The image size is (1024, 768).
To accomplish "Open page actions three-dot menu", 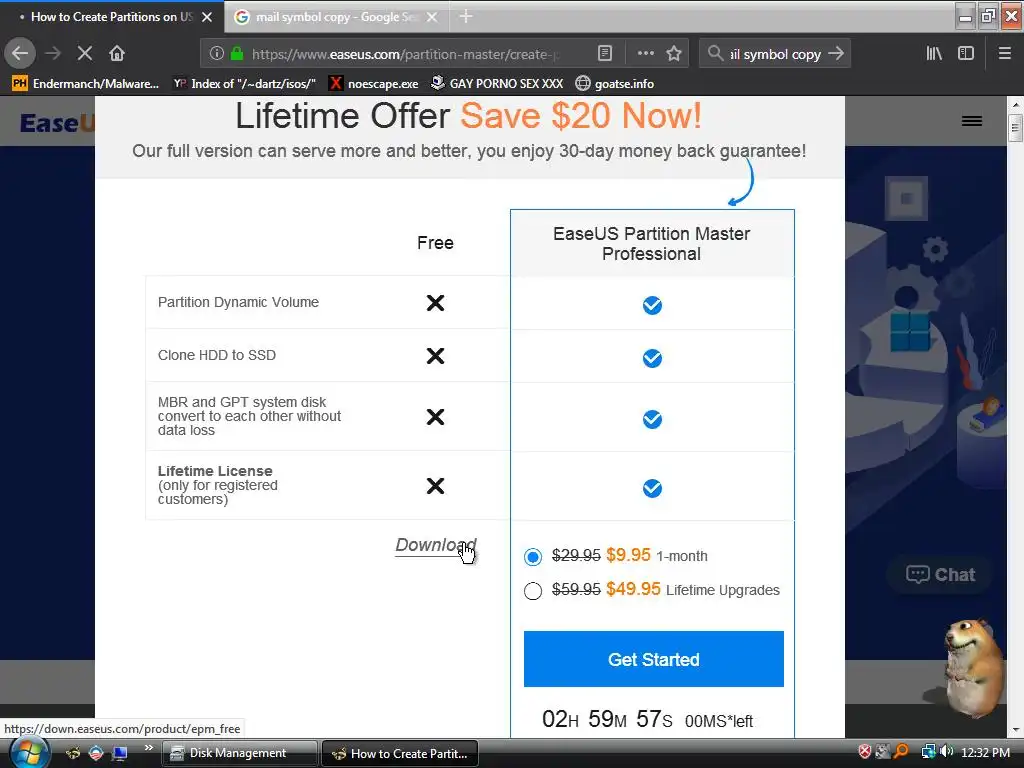I will 645,53.
